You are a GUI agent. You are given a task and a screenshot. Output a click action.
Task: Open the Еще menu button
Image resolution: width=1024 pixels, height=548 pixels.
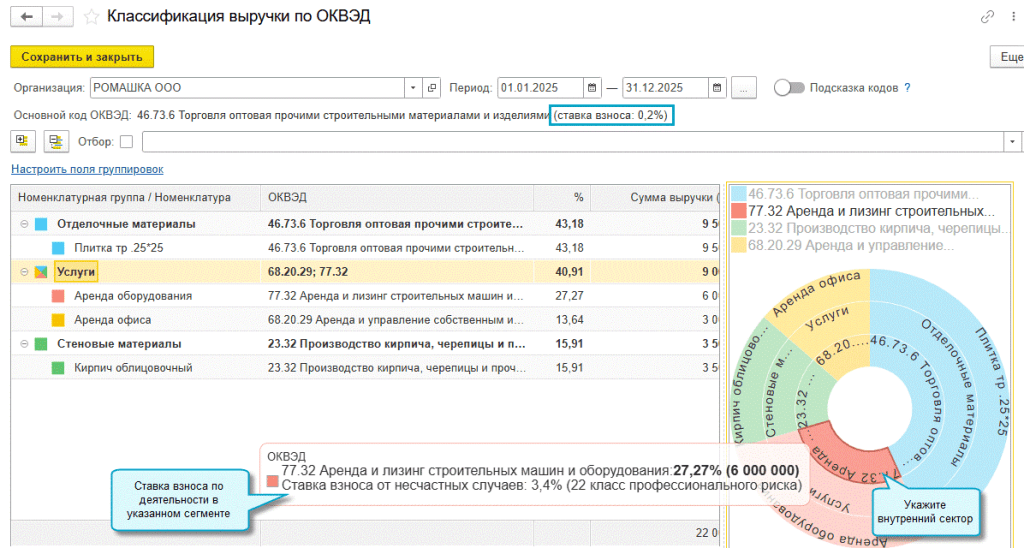coord(1008,57)
